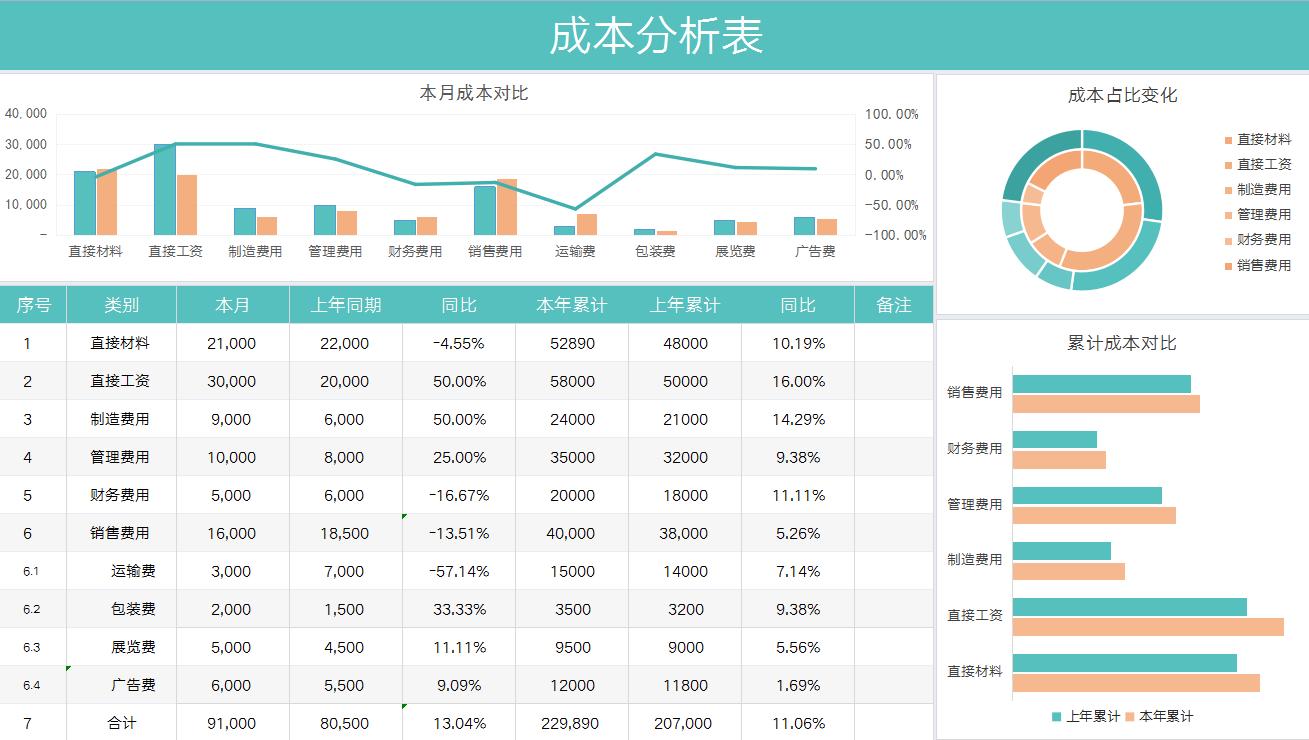Screen dimensions: 1309x740
Task: Click the orange 本年累计 legend marker
Action: pyautogui.click(x=1129, y=717)
